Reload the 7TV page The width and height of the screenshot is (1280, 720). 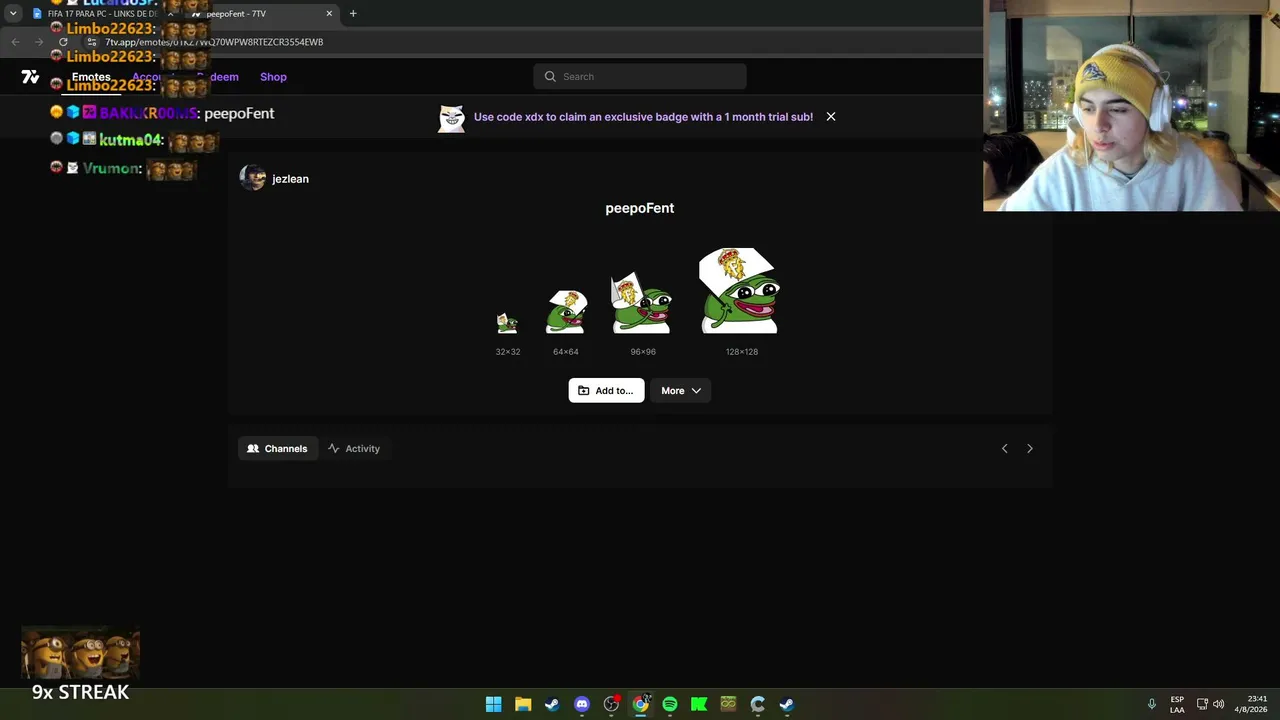(63, 42)
